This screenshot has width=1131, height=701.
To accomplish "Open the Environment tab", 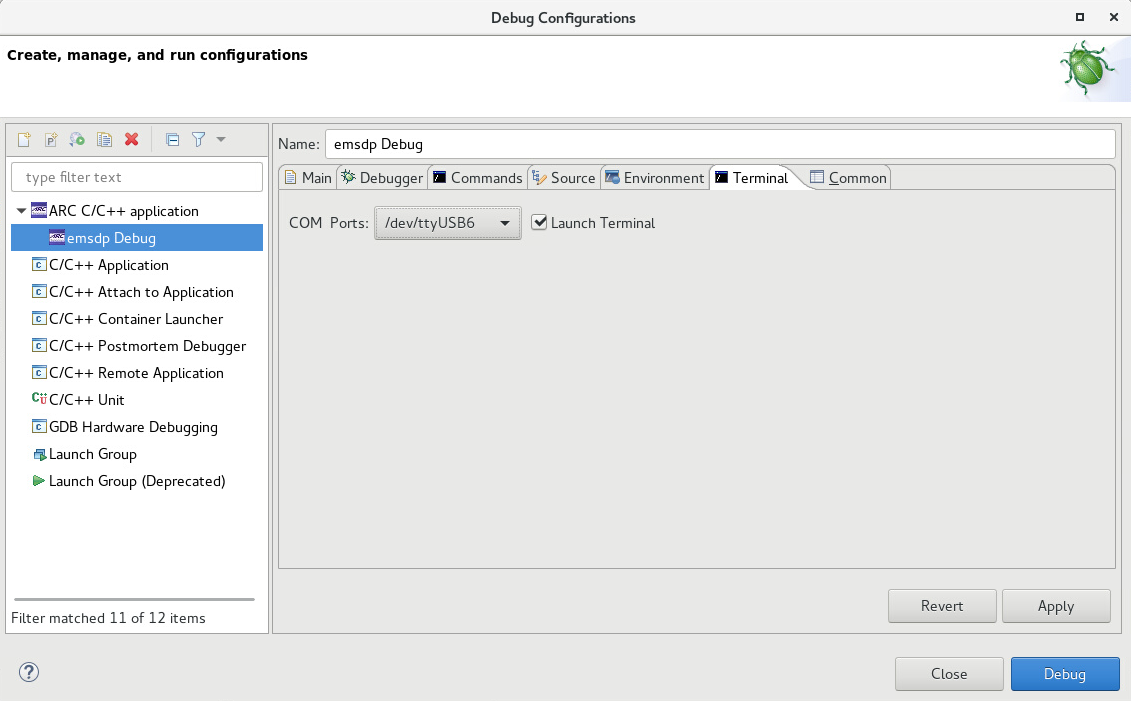I will coord(655,177).
